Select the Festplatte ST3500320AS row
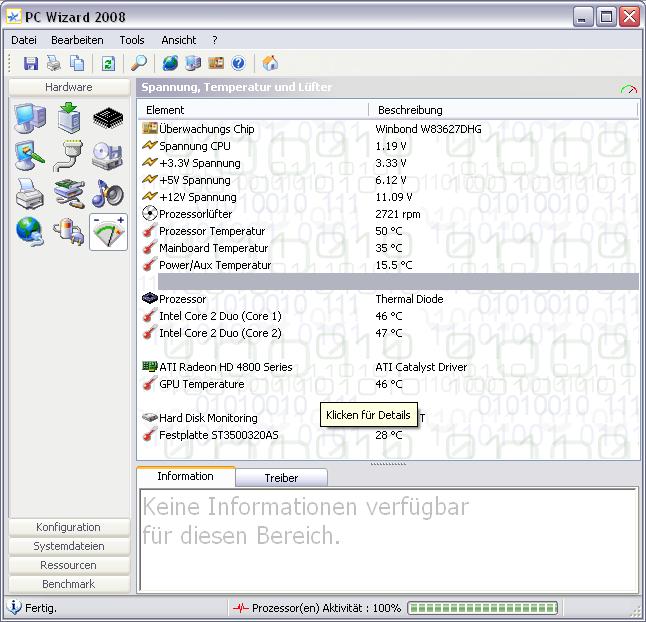 (389, 435)
